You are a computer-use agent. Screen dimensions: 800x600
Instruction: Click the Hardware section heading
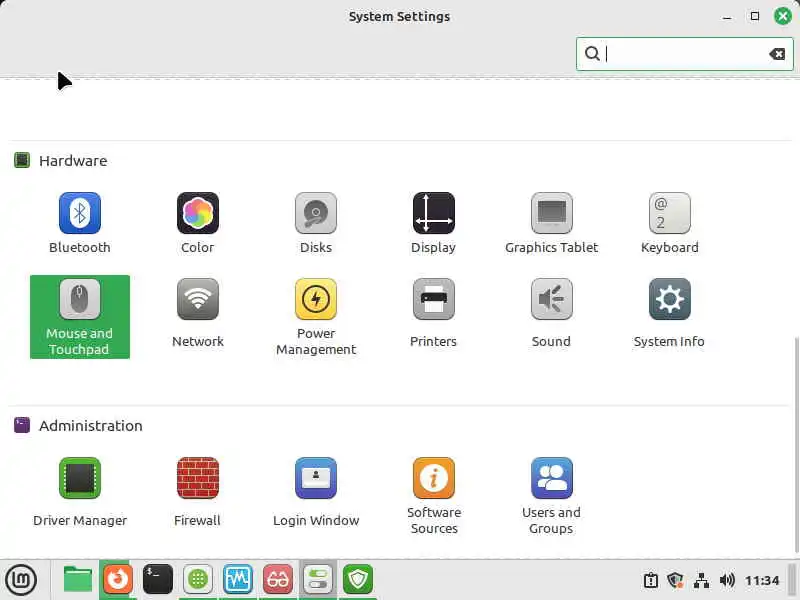pyautogui.click(x=73, y=161)
